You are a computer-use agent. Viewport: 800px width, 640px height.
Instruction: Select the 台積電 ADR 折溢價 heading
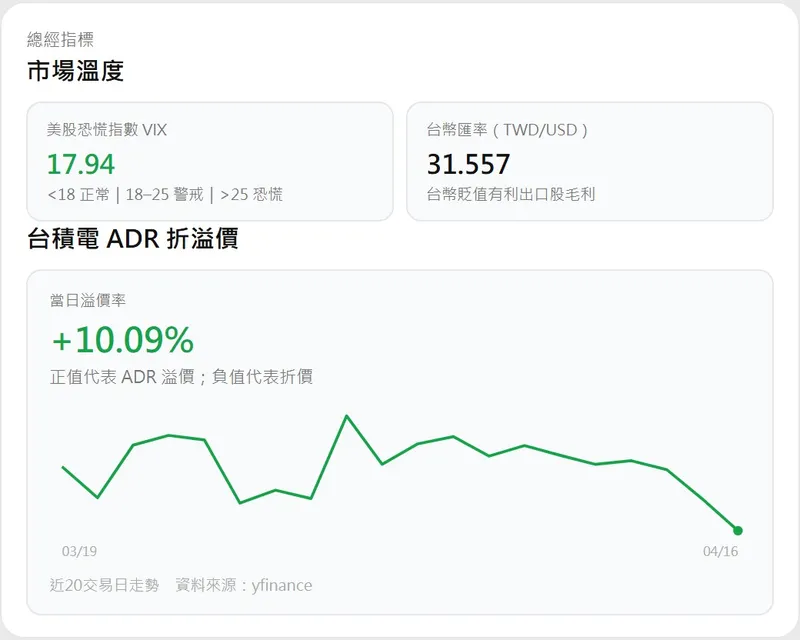[x=133, y=238]
